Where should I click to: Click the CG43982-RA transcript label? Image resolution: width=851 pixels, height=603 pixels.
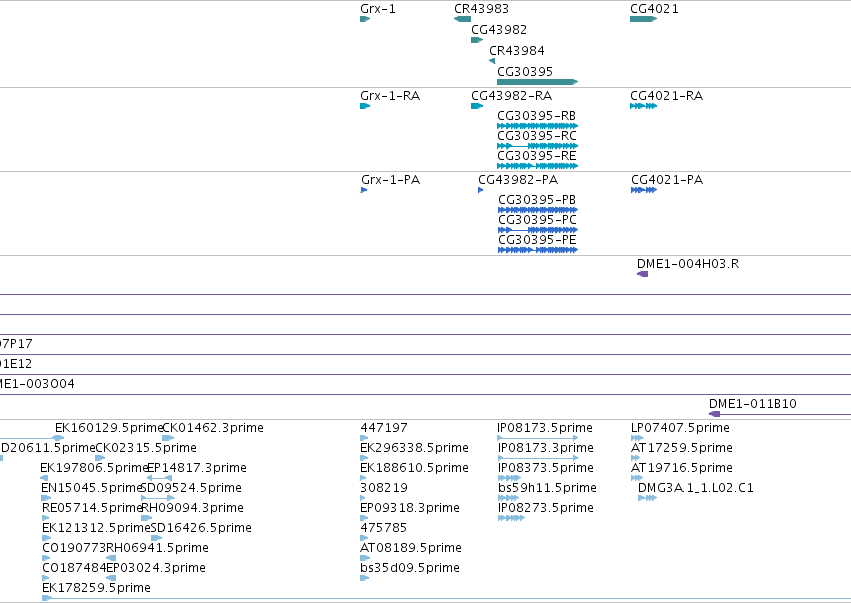(512, 96)
